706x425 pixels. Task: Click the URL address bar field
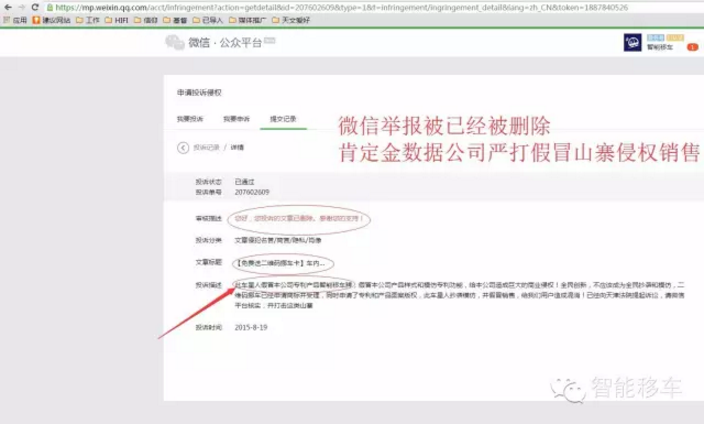[x=350, y=6]
